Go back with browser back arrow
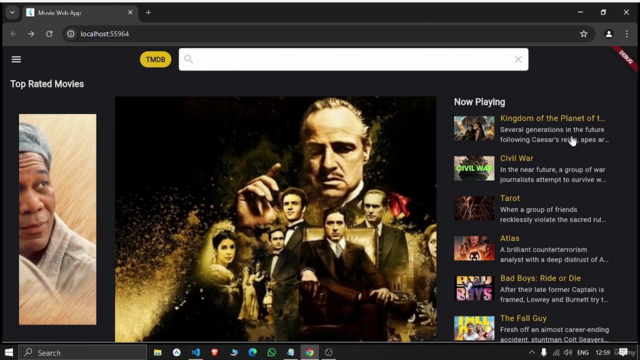Screen dimensions: 640x360 (13, 34)
